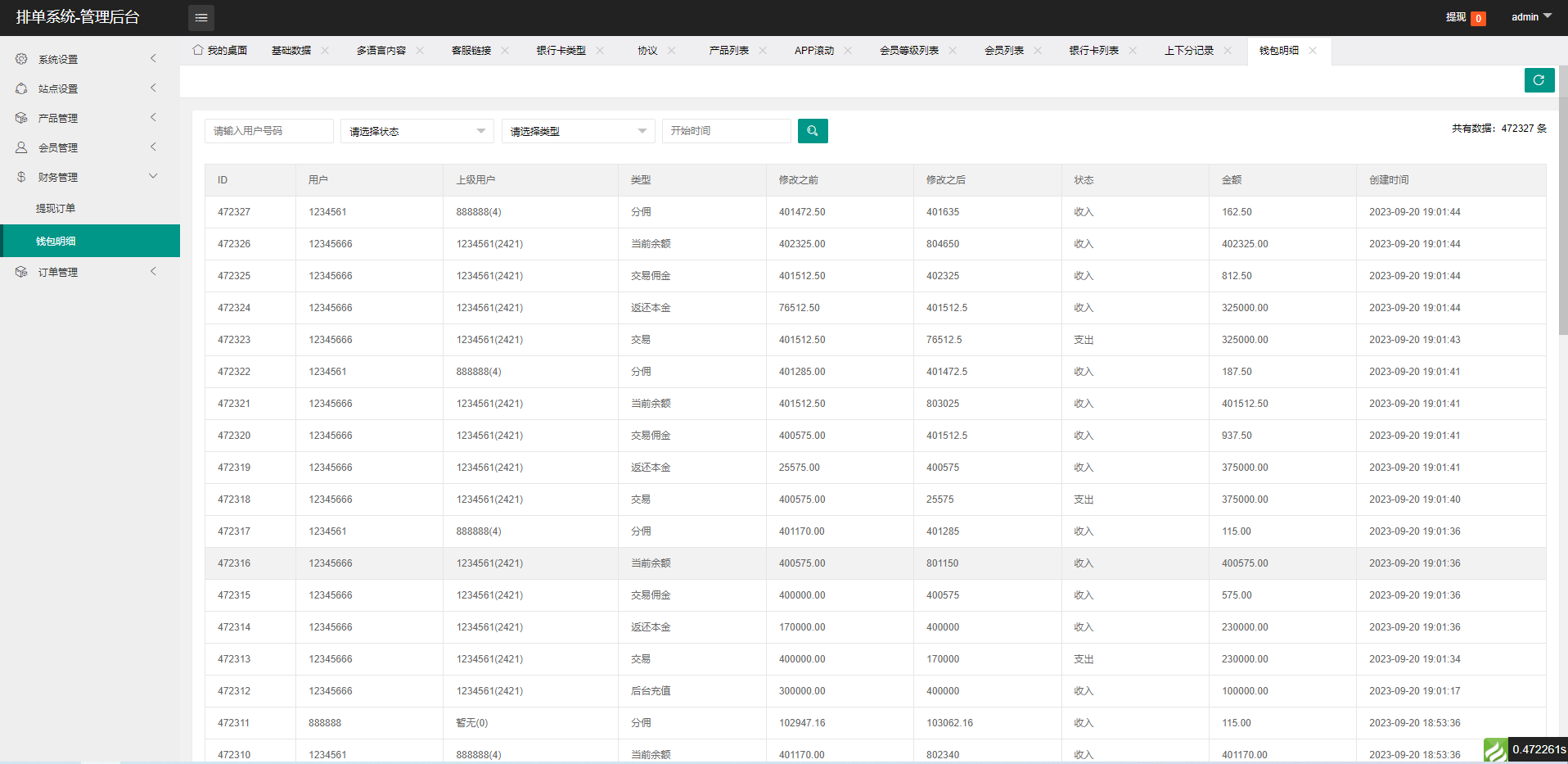Refresh page via the green refresh icon
The width and height of the screenshot is (1568, 764).
coord(1539,79)
